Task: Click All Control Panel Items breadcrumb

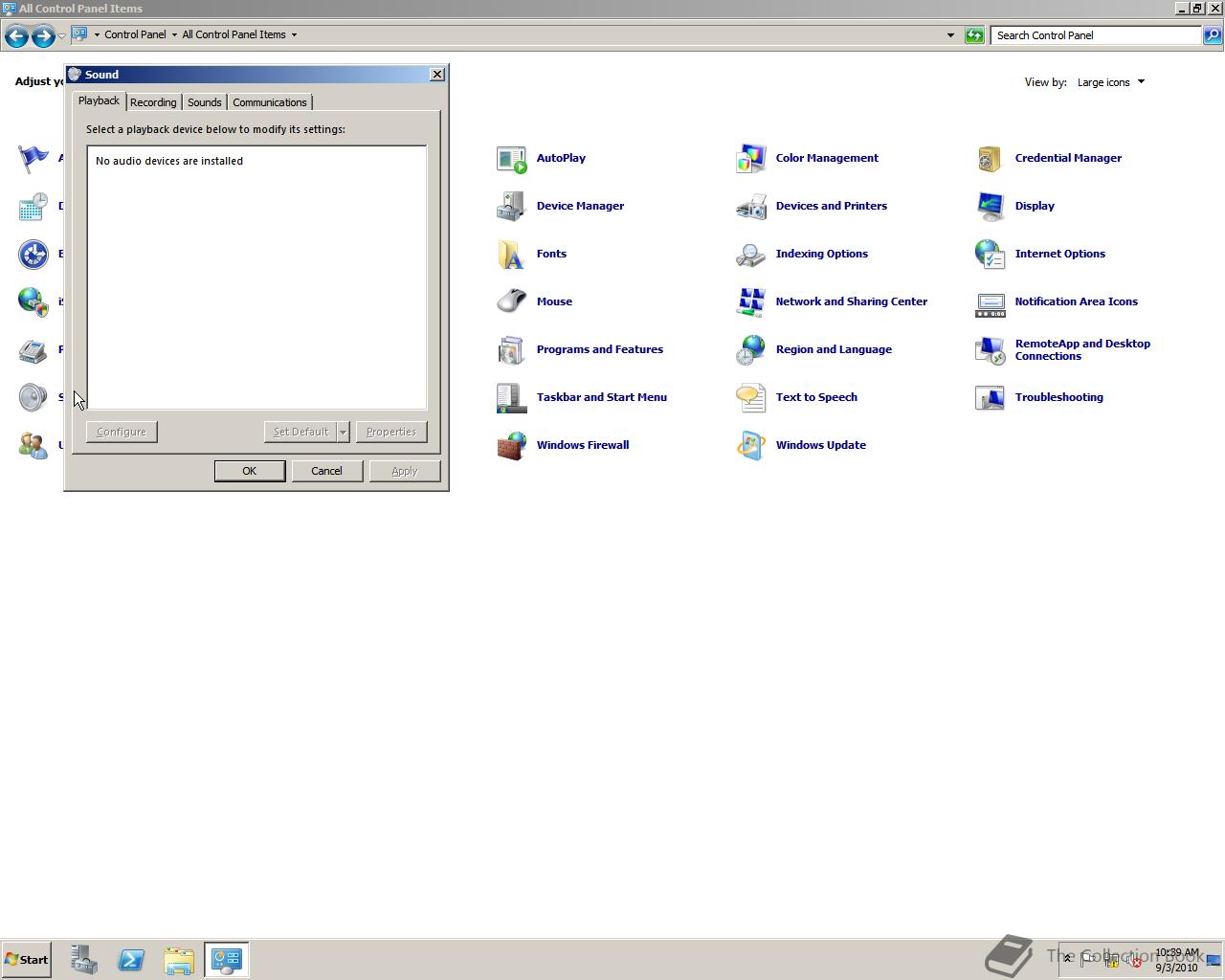Action: click(234, 34)
